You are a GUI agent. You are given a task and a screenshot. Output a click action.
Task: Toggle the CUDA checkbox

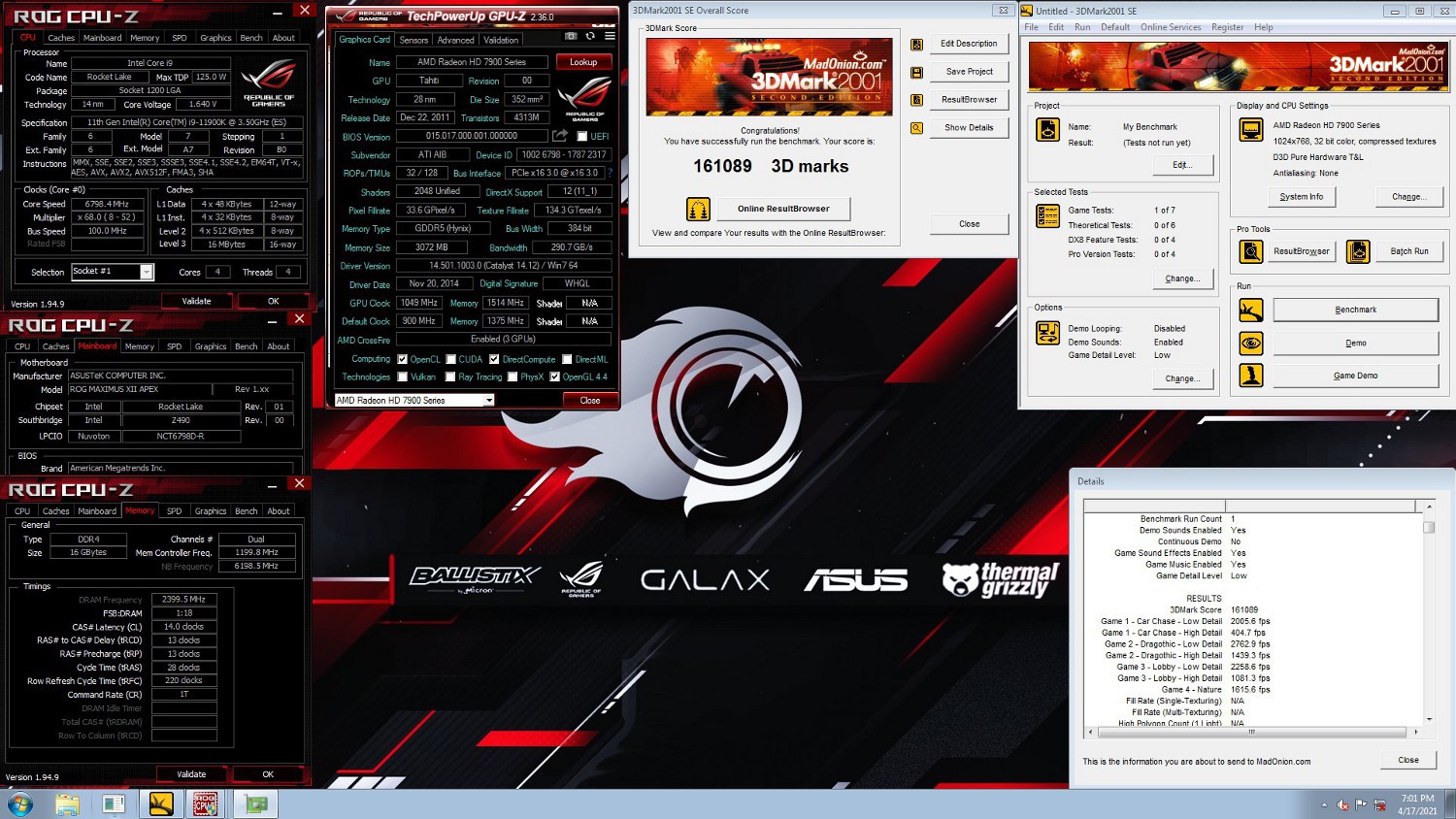[x=451, y=359]
